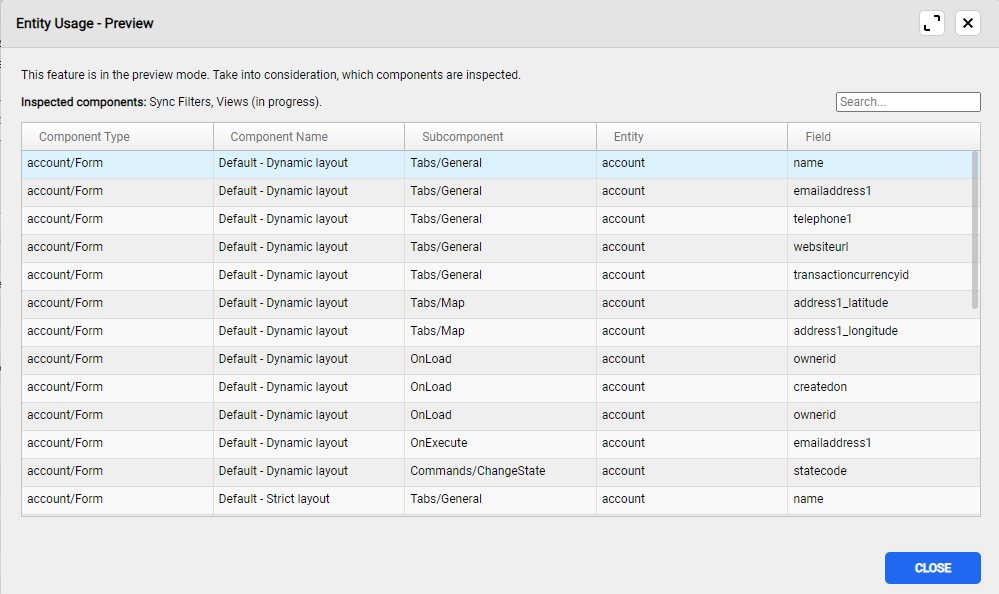The width and height of the screenshot is (999, 594).
Task: Click the expand dialog fullscreen icon
Action: point(932,23)
